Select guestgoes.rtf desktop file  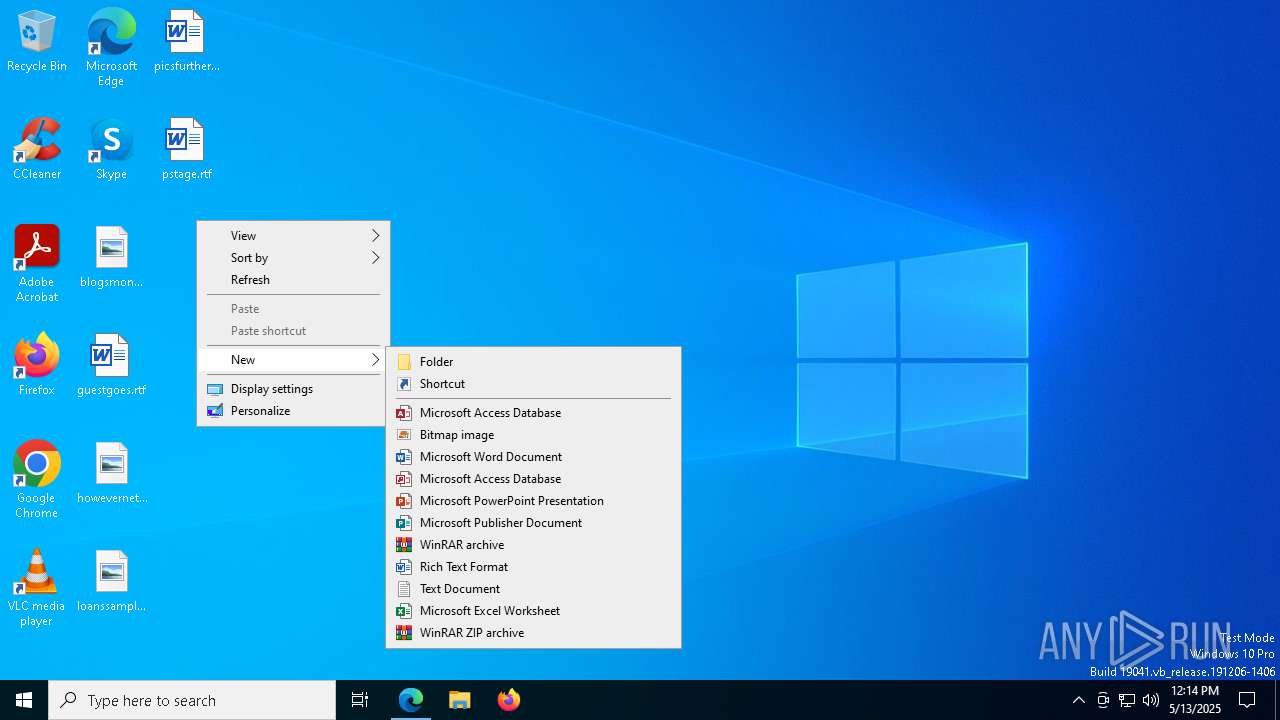[111, 366]
